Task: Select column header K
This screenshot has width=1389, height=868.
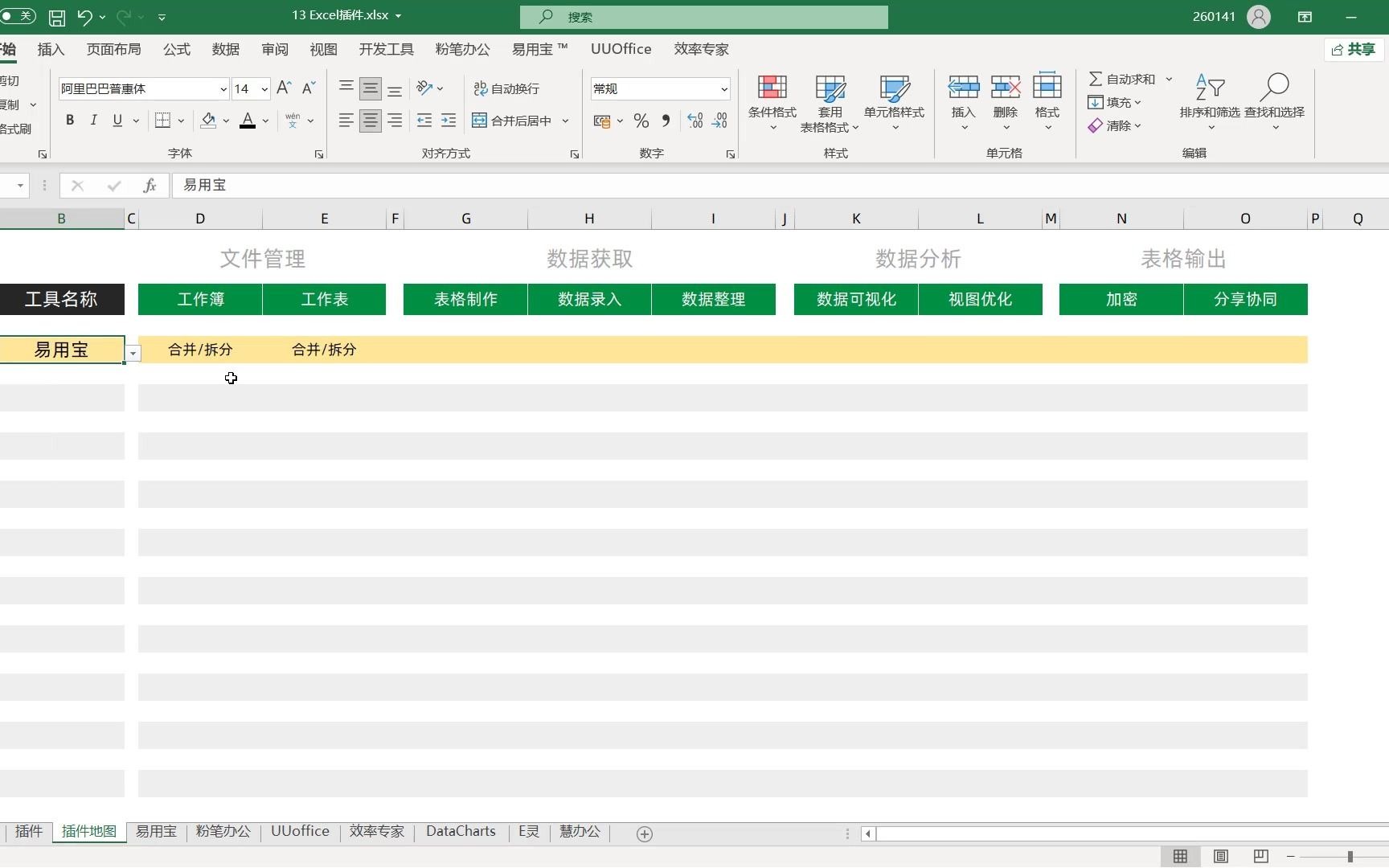Action: (x=856, y=219)
